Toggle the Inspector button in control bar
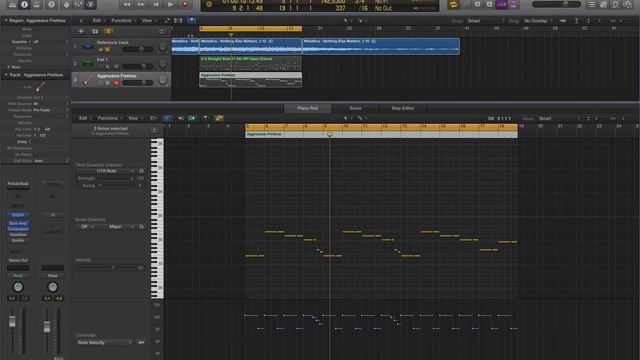 point(24,4)
